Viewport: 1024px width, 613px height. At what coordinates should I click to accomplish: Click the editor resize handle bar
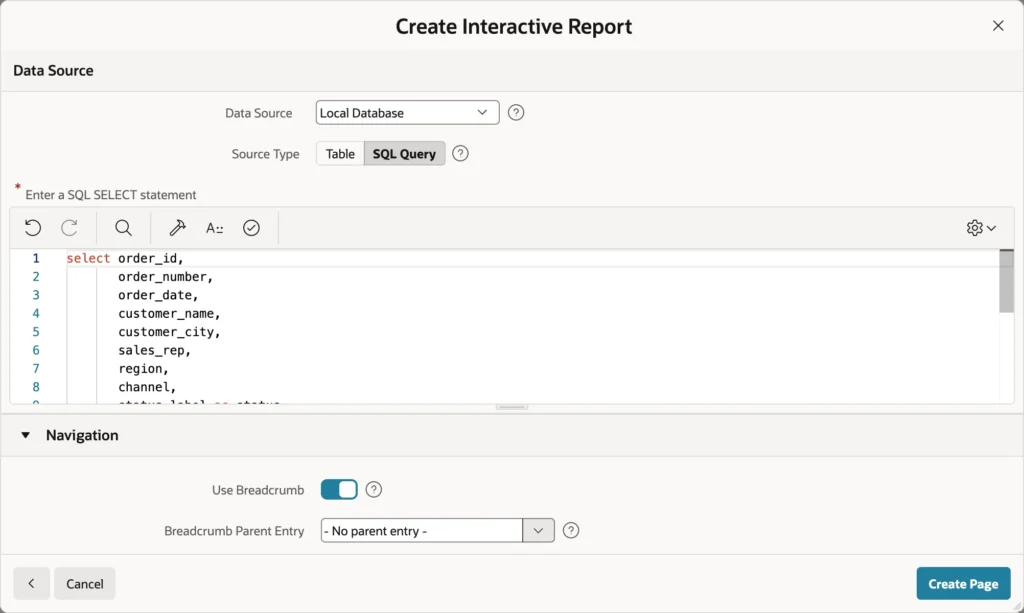512,407
